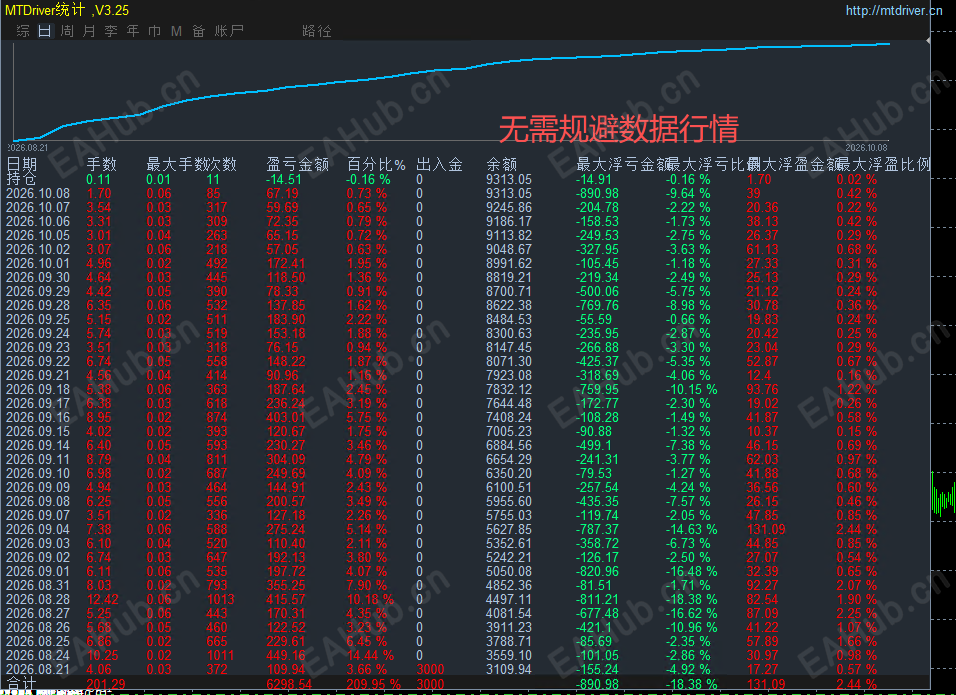Select the 2026.10.08 date cell
Screen dimensions: 956x695
coord(38,193)
